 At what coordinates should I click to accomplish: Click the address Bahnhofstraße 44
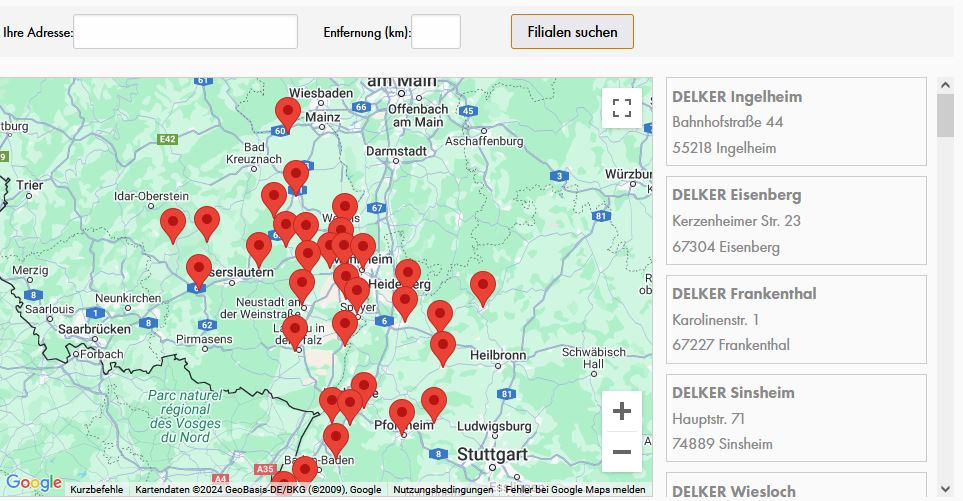tap(727, 122)
